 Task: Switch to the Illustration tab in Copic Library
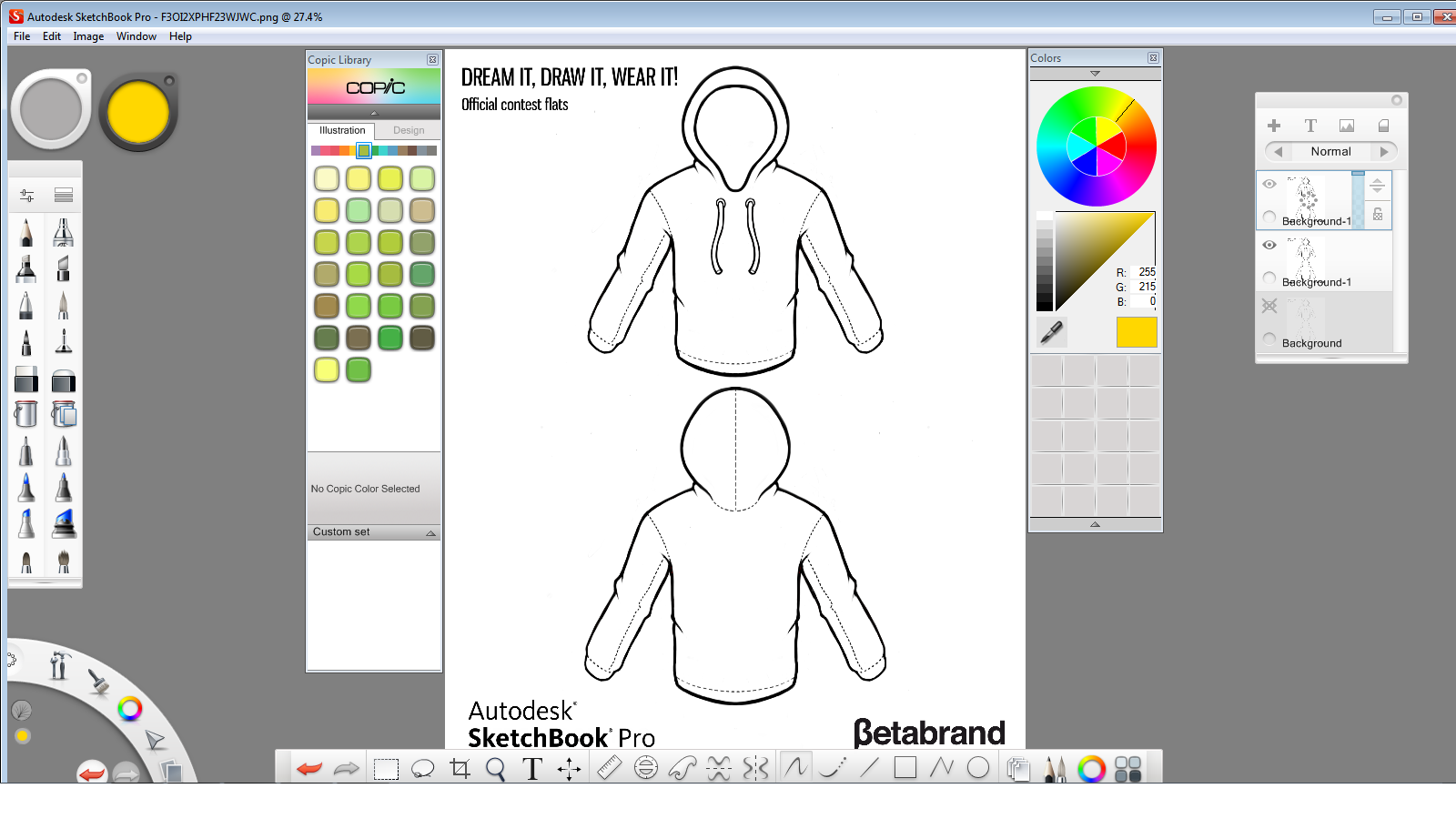click(x=342, y=130)
